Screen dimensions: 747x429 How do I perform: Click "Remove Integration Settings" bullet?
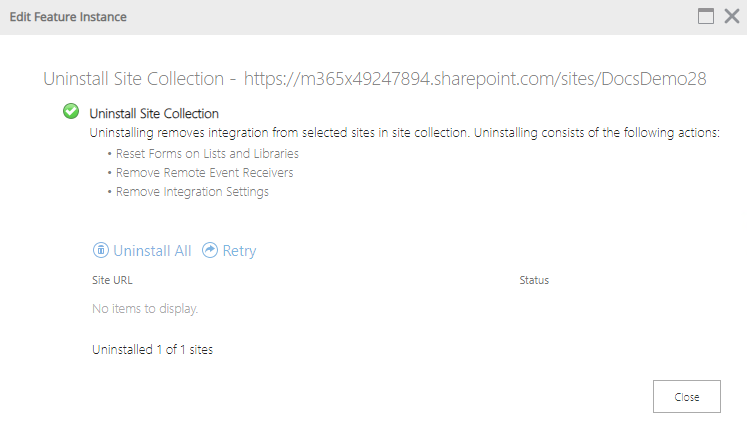coord(192,192)
